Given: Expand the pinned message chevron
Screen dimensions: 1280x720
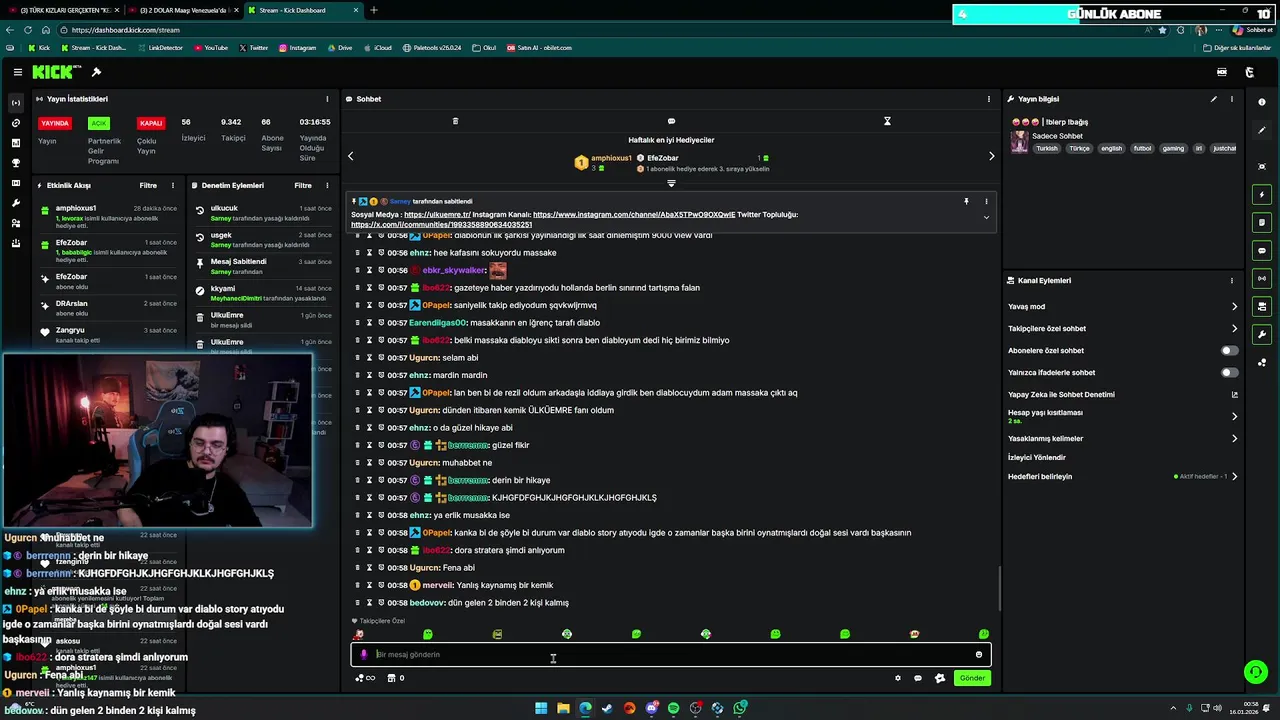Looking at the screenshot, I should (986, 217).
